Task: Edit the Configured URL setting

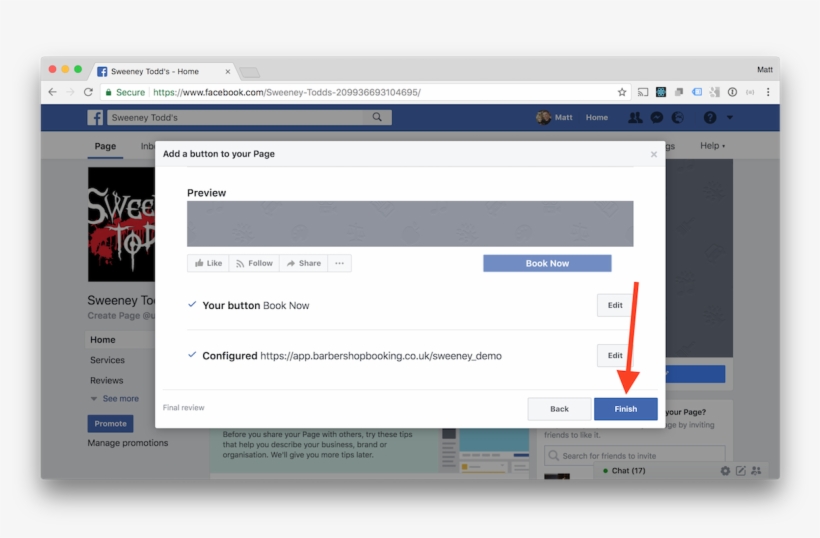Action: click(x=614, y=355)
